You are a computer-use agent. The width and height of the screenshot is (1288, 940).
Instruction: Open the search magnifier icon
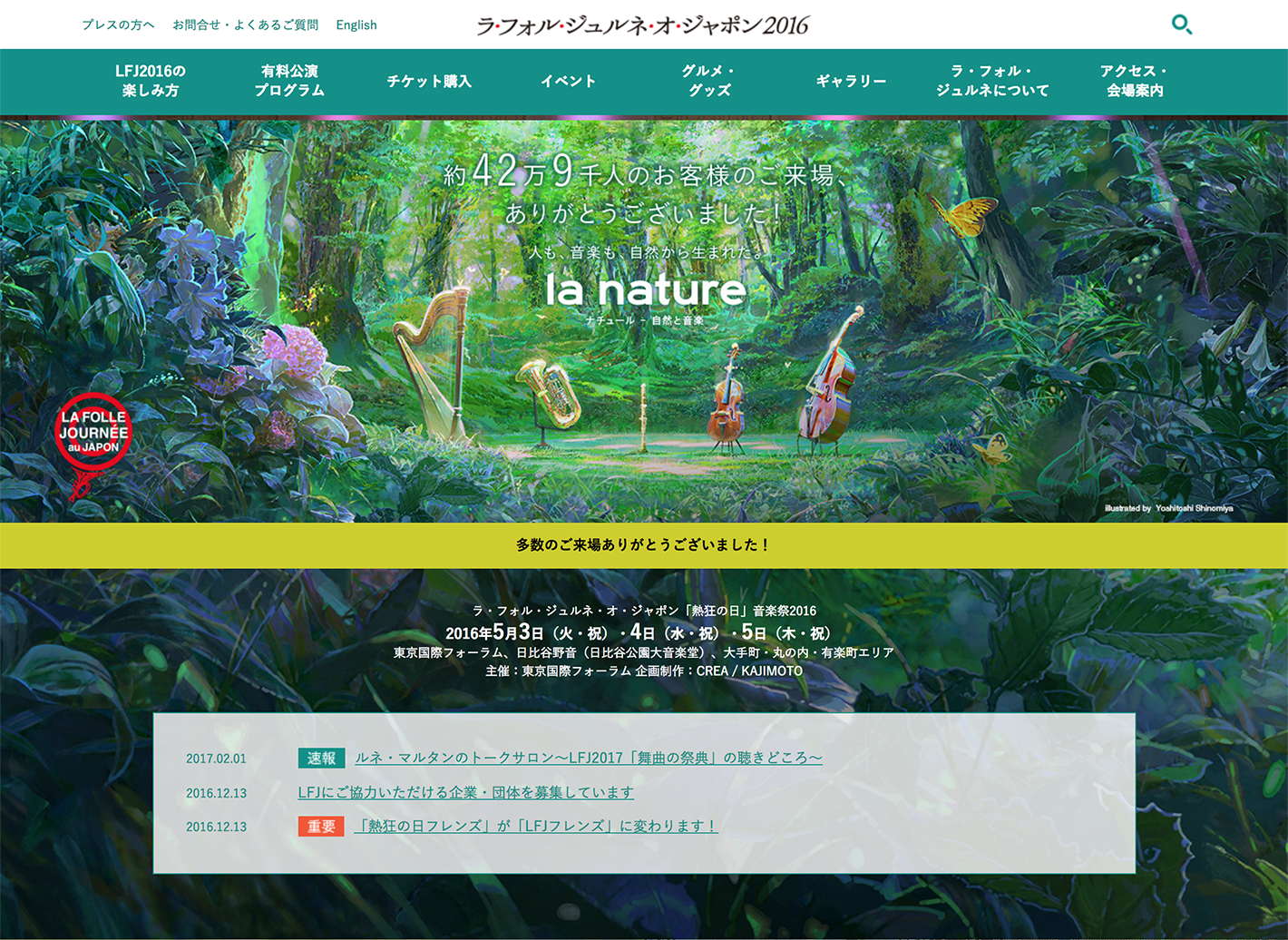point(1182,24)
